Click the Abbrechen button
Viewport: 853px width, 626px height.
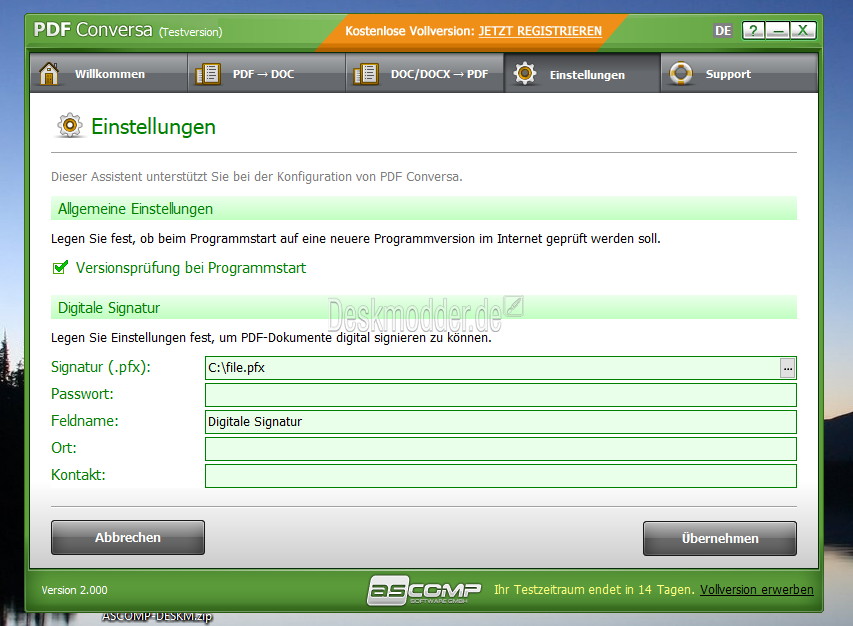tap(128, 537)
